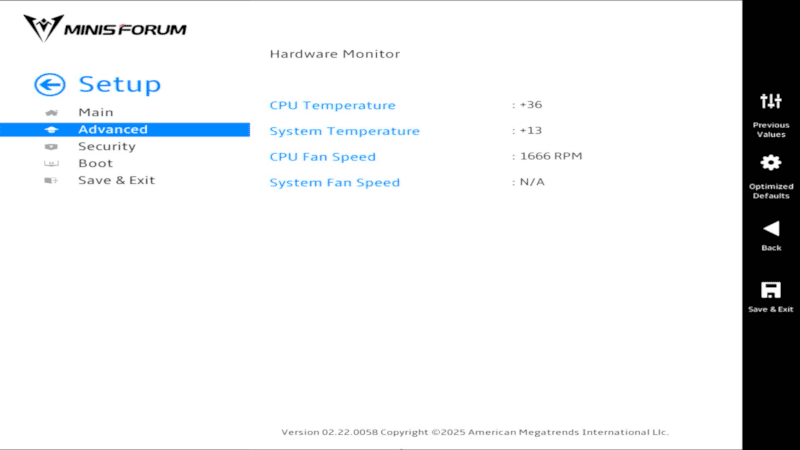Click the Back triangle icon on right
Screen dimensions: 800x450
coord(771,228)
